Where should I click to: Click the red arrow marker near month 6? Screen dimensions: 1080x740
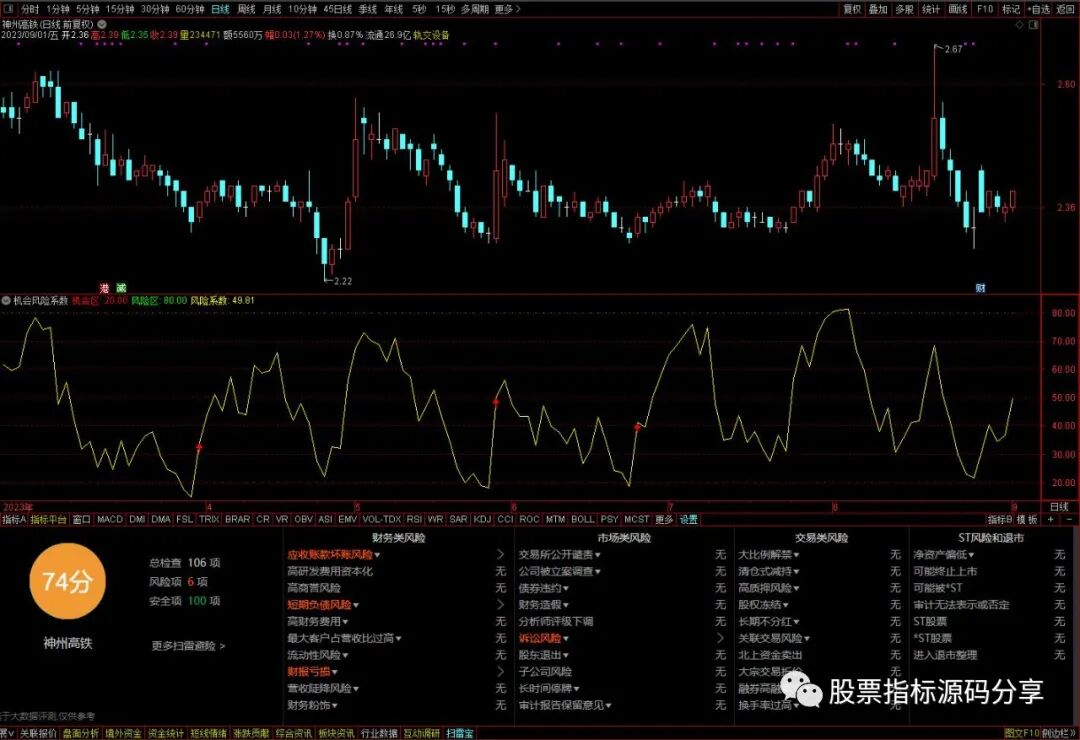click(x=496, y=401)
